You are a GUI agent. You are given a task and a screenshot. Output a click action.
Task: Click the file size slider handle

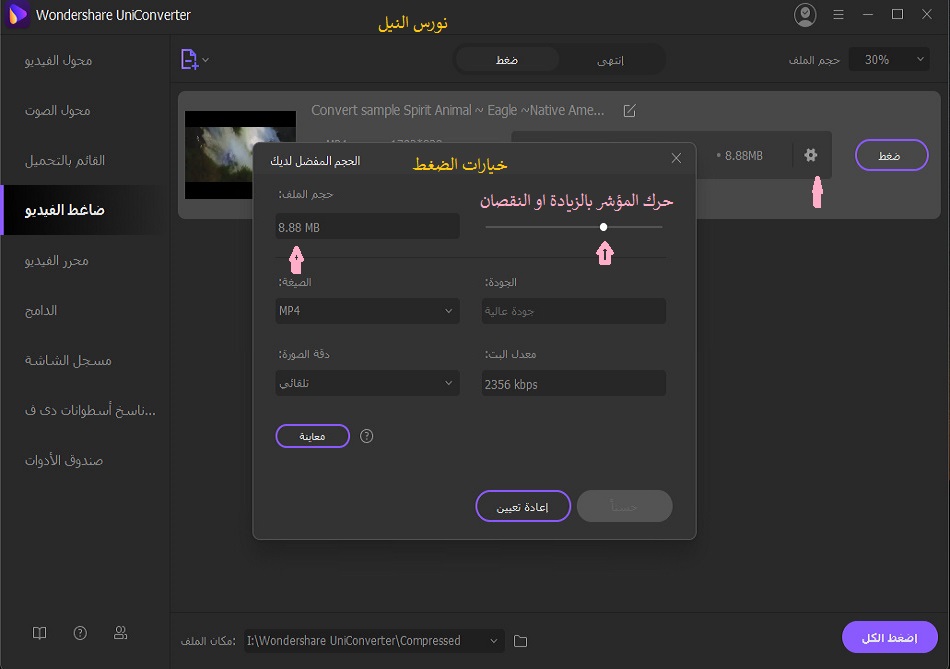[604, 227]
